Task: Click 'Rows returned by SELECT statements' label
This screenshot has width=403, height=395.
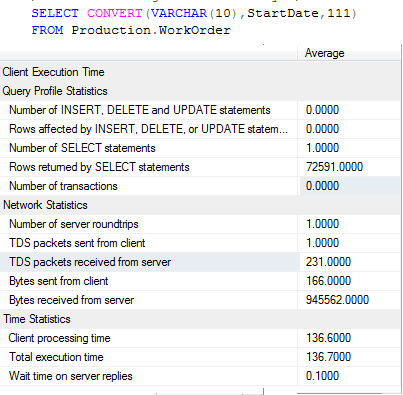Action: (99, 167)
